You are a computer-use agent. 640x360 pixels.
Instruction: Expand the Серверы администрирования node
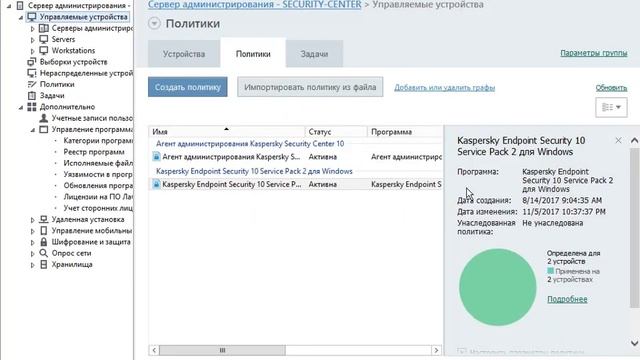[33, 29]
